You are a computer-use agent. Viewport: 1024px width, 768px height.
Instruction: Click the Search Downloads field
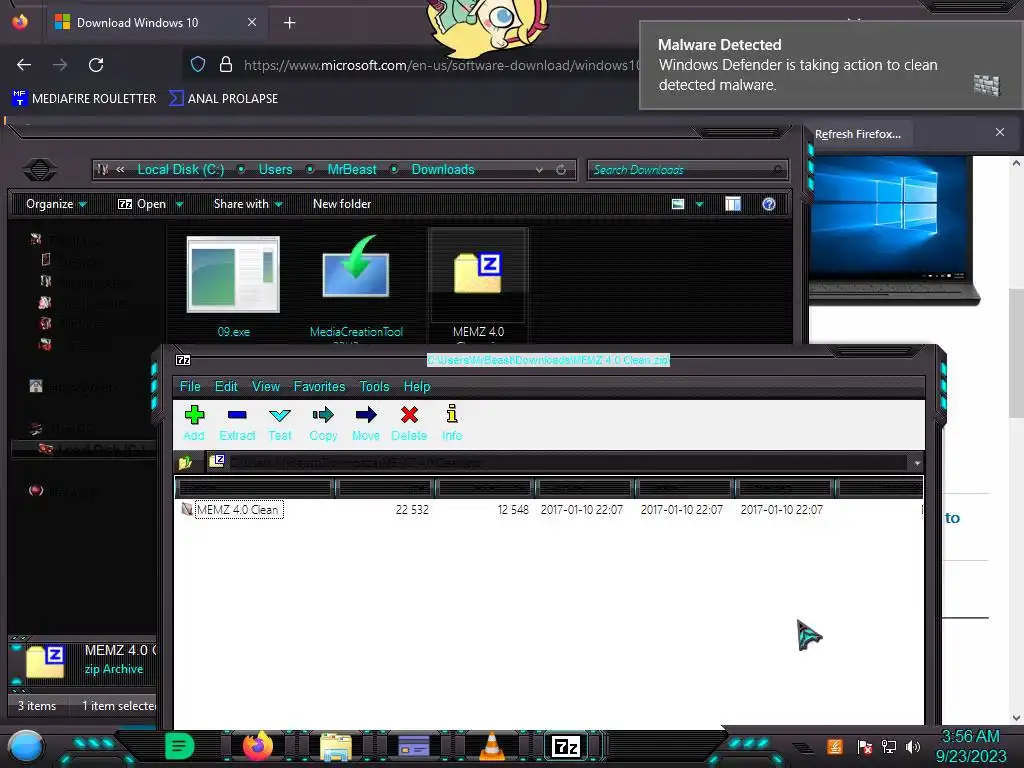point(687,170)
